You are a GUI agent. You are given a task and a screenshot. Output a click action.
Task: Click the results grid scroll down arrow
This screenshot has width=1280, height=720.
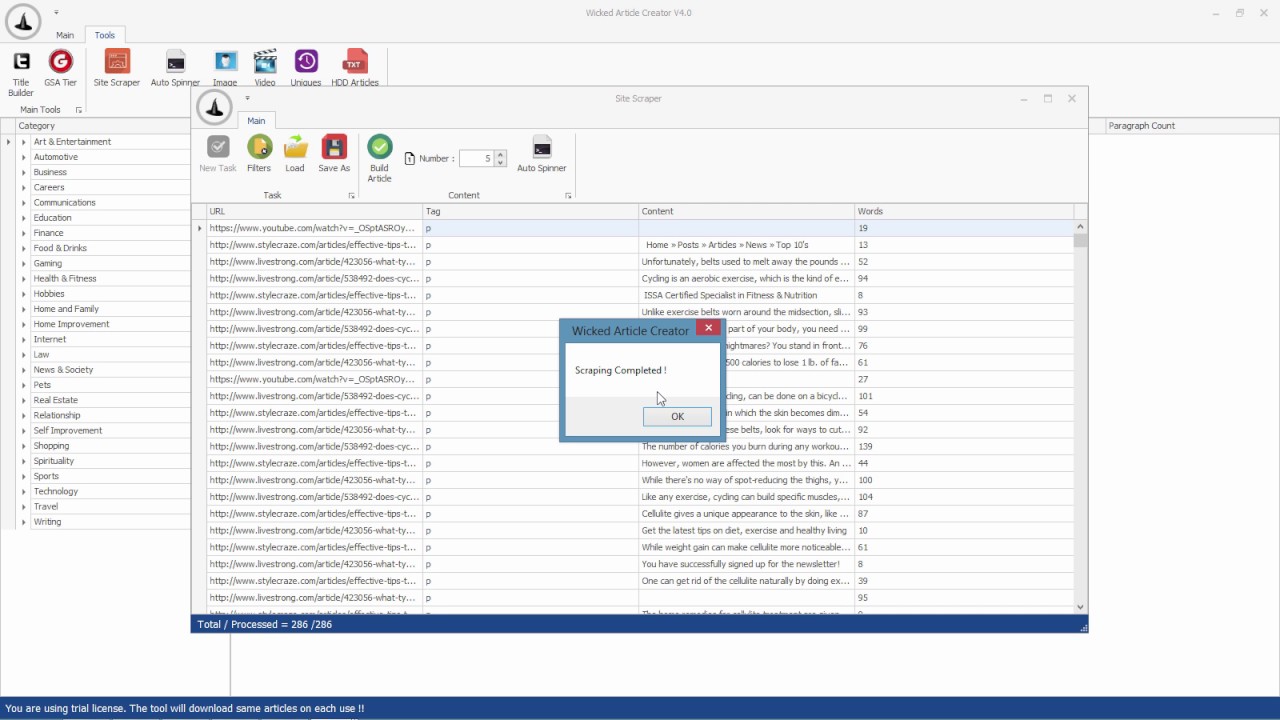1080,607
